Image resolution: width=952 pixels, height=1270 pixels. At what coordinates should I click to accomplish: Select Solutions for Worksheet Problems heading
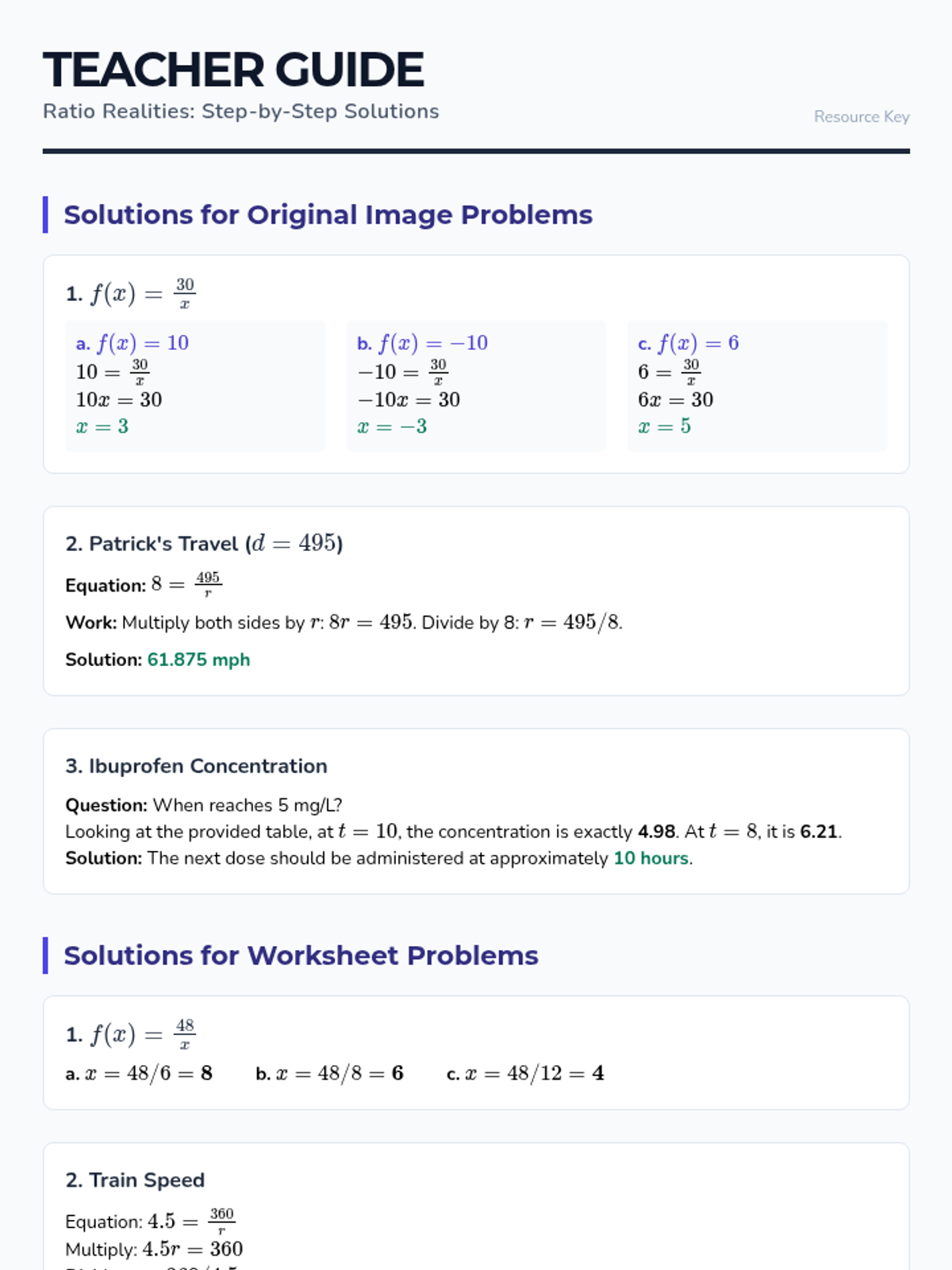click(301, 956)
